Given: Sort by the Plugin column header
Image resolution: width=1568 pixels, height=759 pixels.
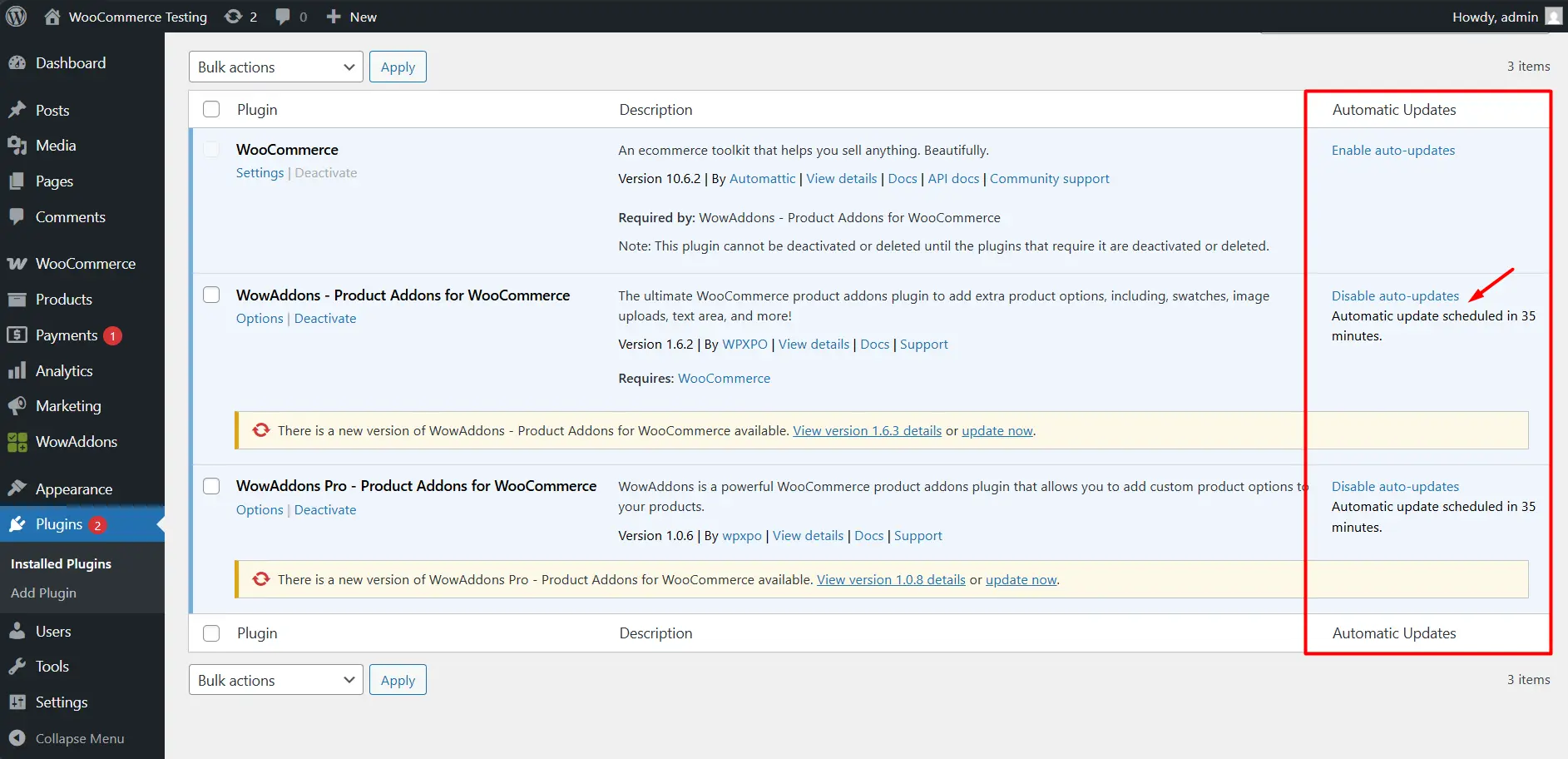Looking at the screenshot, I should pos(257,110).
